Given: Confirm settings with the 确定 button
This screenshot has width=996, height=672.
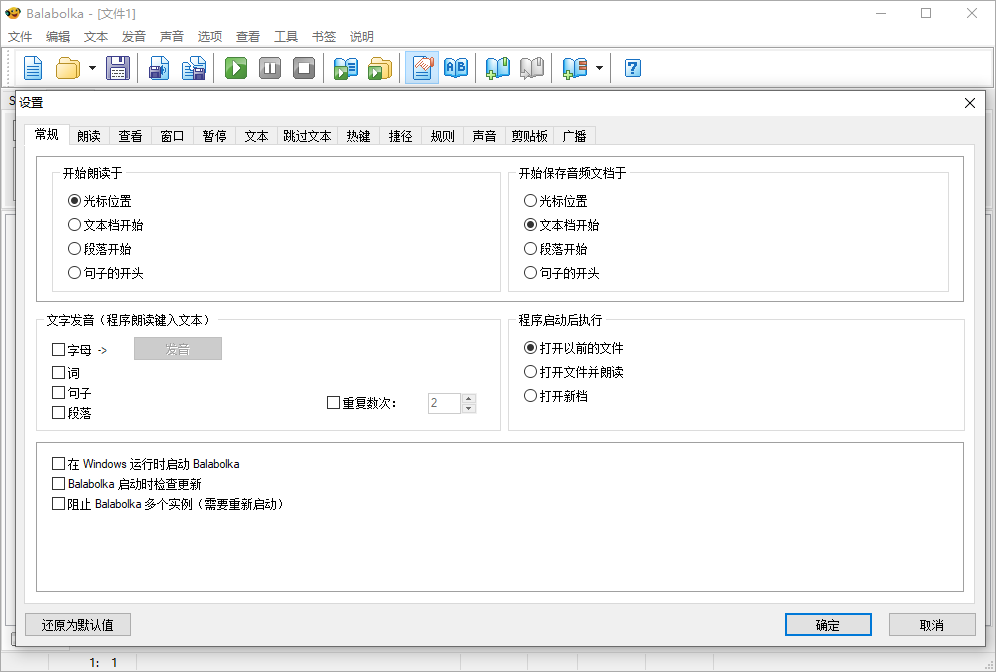Looking at the screenshot, I should click(x=827, y=624).
